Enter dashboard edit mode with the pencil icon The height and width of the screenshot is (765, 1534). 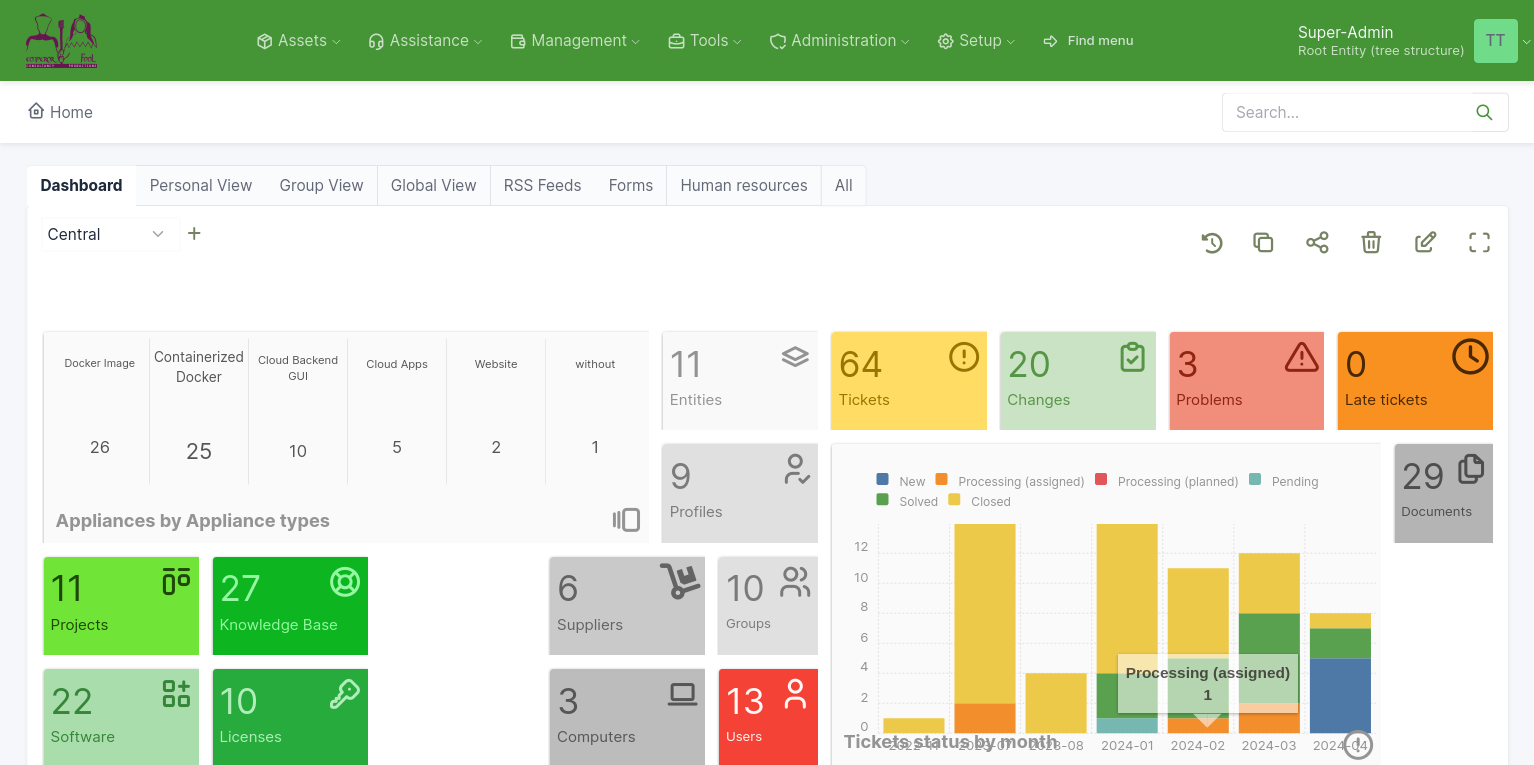point(1425,242)
